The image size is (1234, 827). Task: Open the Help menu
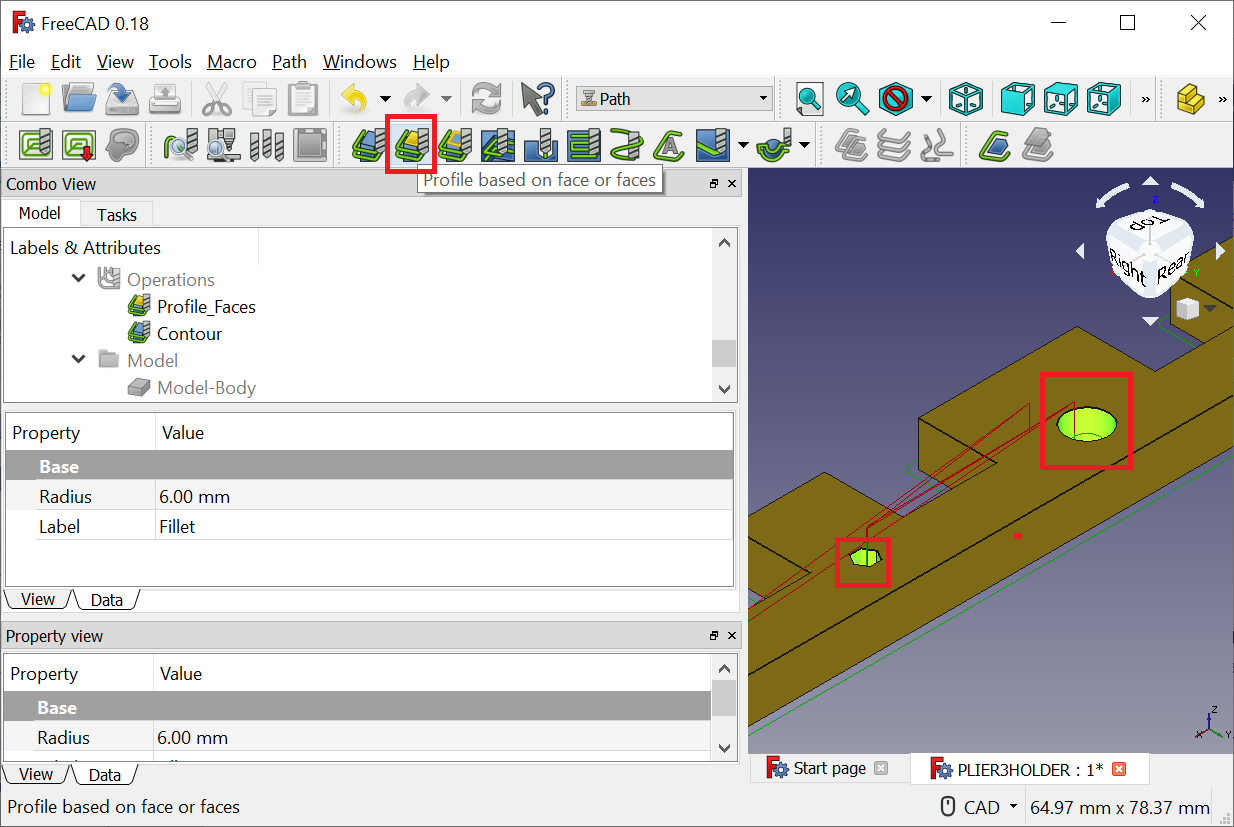point(431,61)
